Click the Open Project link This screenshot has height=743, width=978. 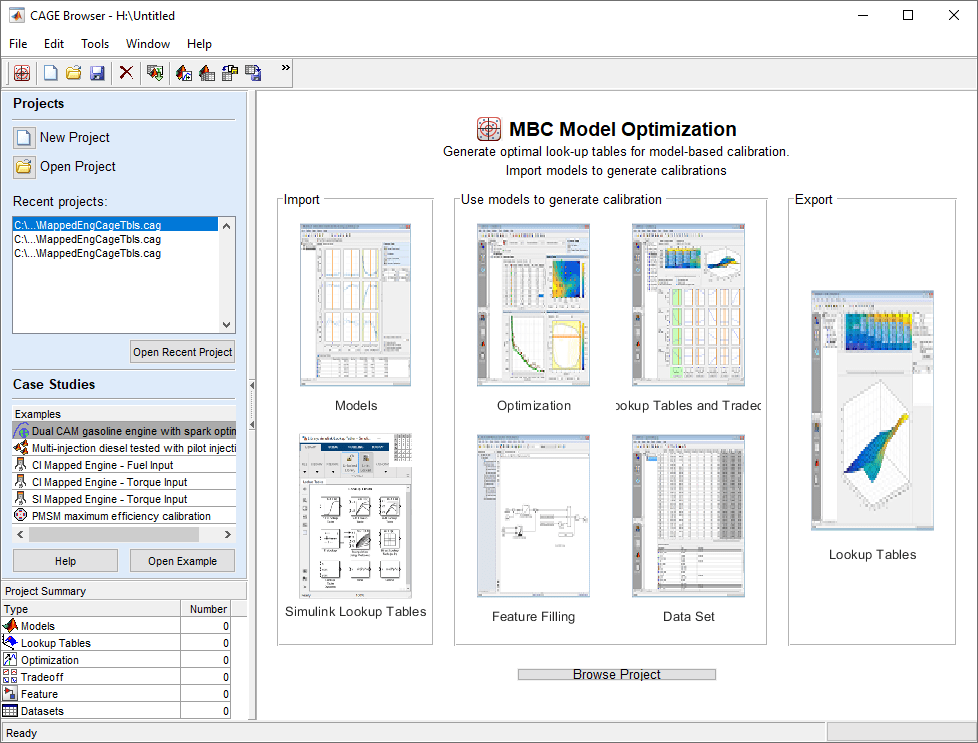[77, 167]
